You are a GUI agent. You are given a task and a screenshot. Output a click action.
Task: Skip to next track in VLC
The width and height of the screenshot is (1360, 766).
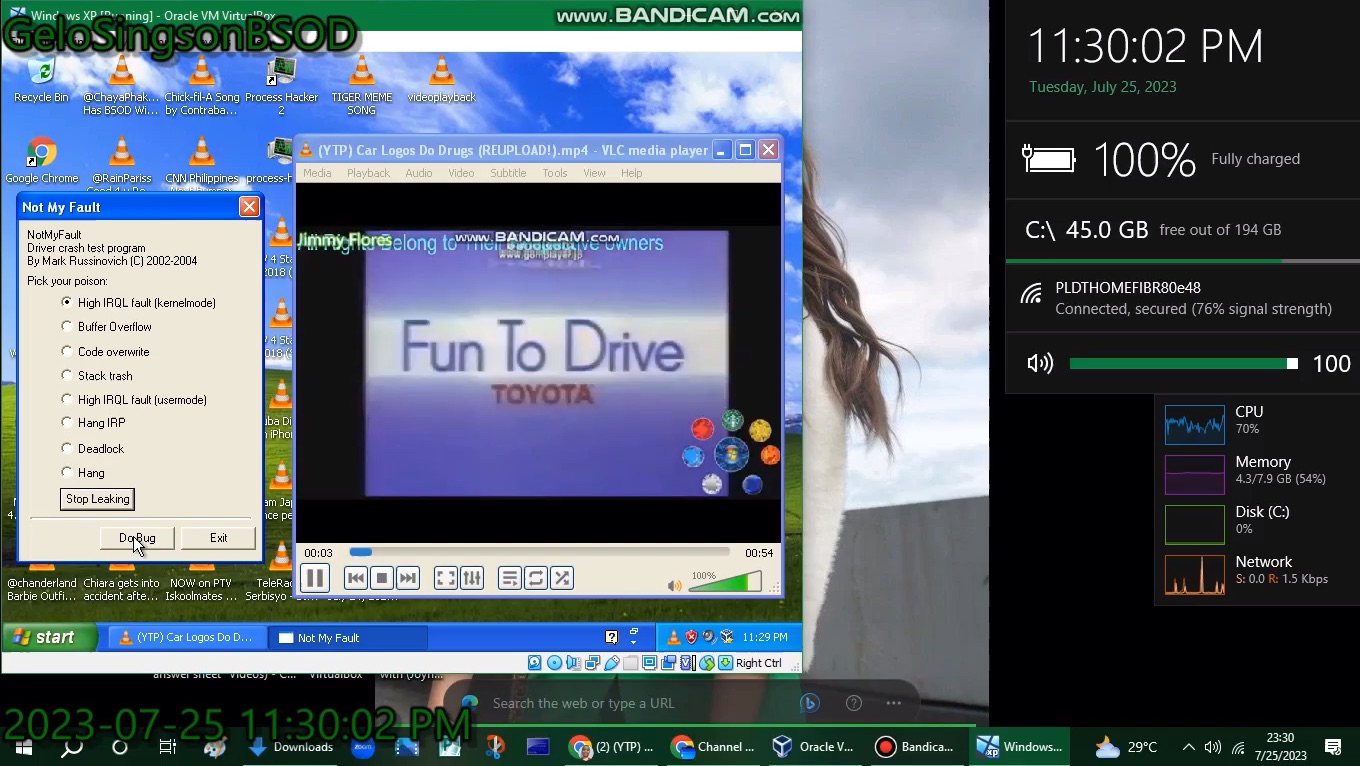pos(407,578)
